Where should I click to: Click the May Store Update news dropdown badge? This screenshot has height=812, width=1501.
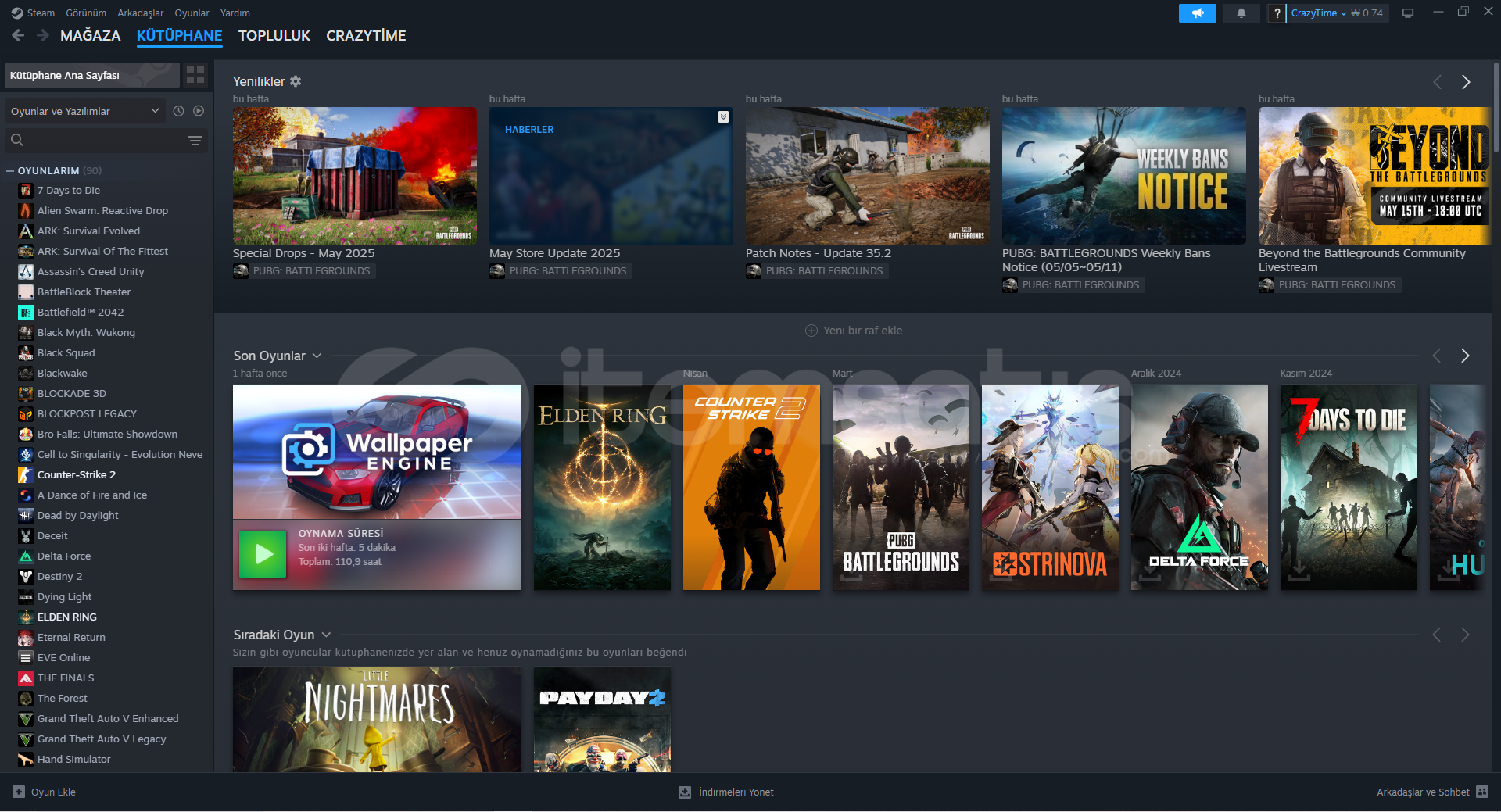723,116
